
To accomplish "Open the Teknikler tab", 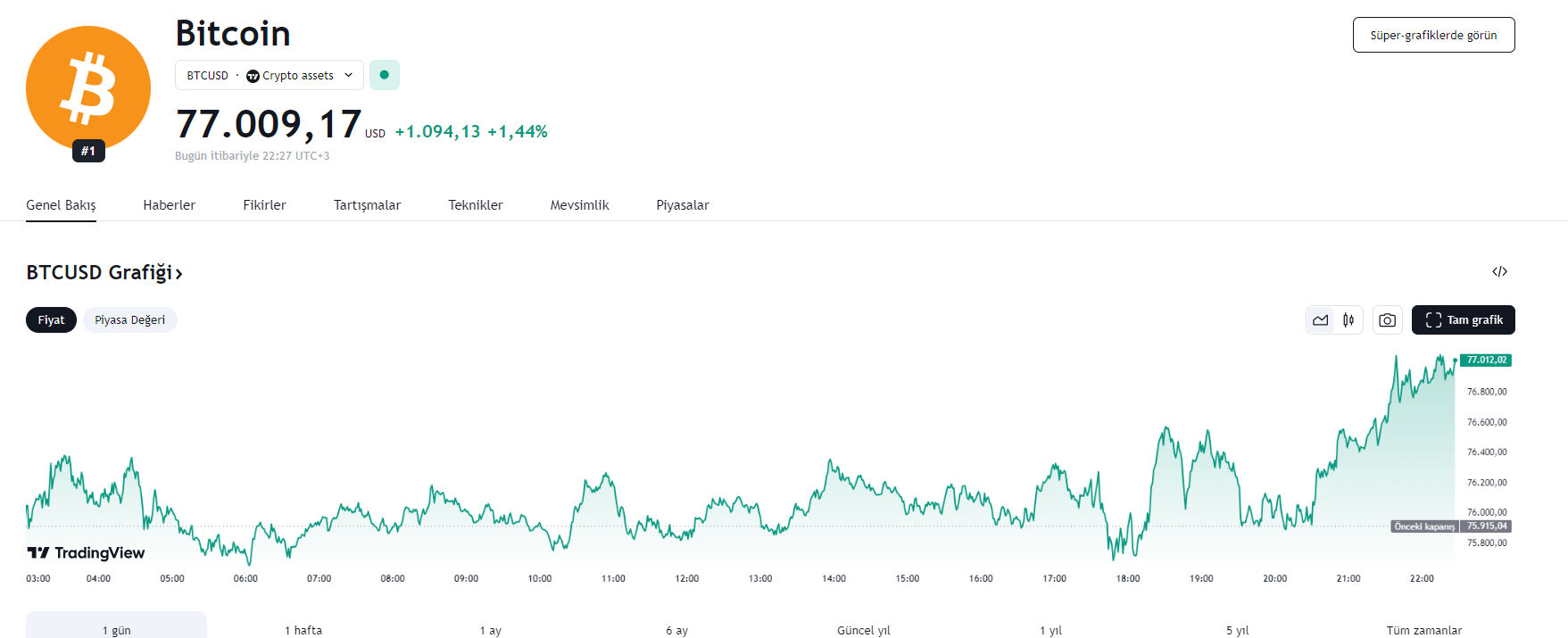I will pyautogui.click(x=476, y=205).
